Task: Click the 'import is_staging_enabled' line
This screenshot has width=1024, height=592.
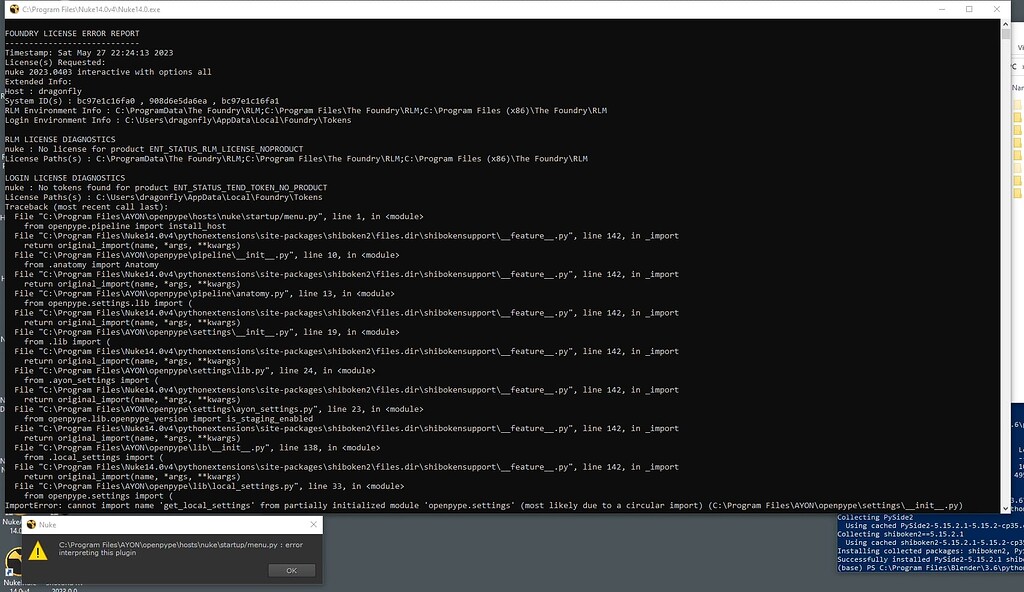Action: coord(168,419)
